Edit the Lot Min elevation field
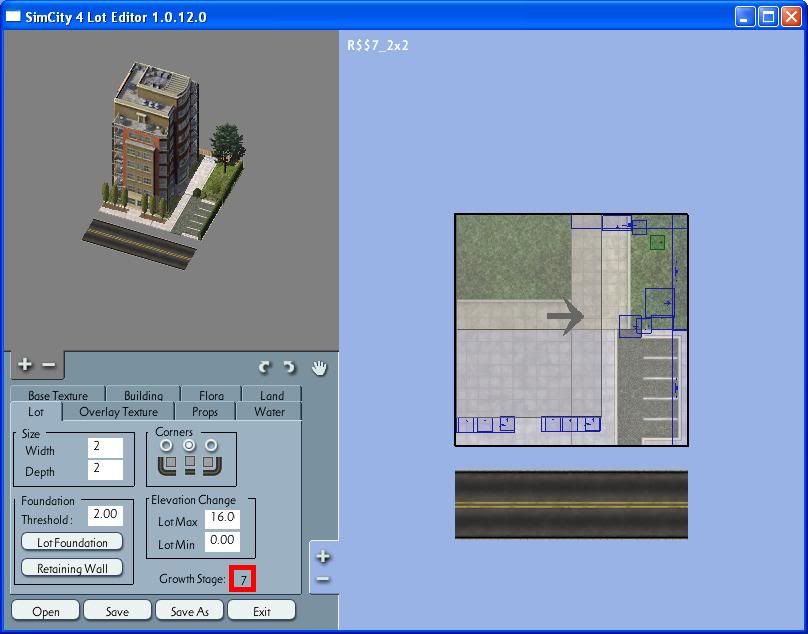The image size is (808, 634). (222, 542)
